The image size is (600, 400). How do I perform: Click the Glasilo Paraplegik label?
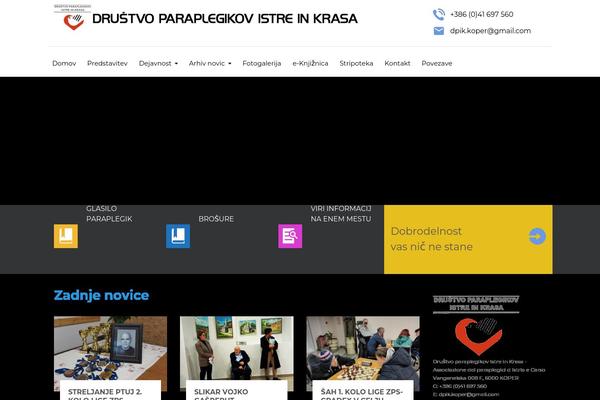pyautogui.click(x=109, y=214)
